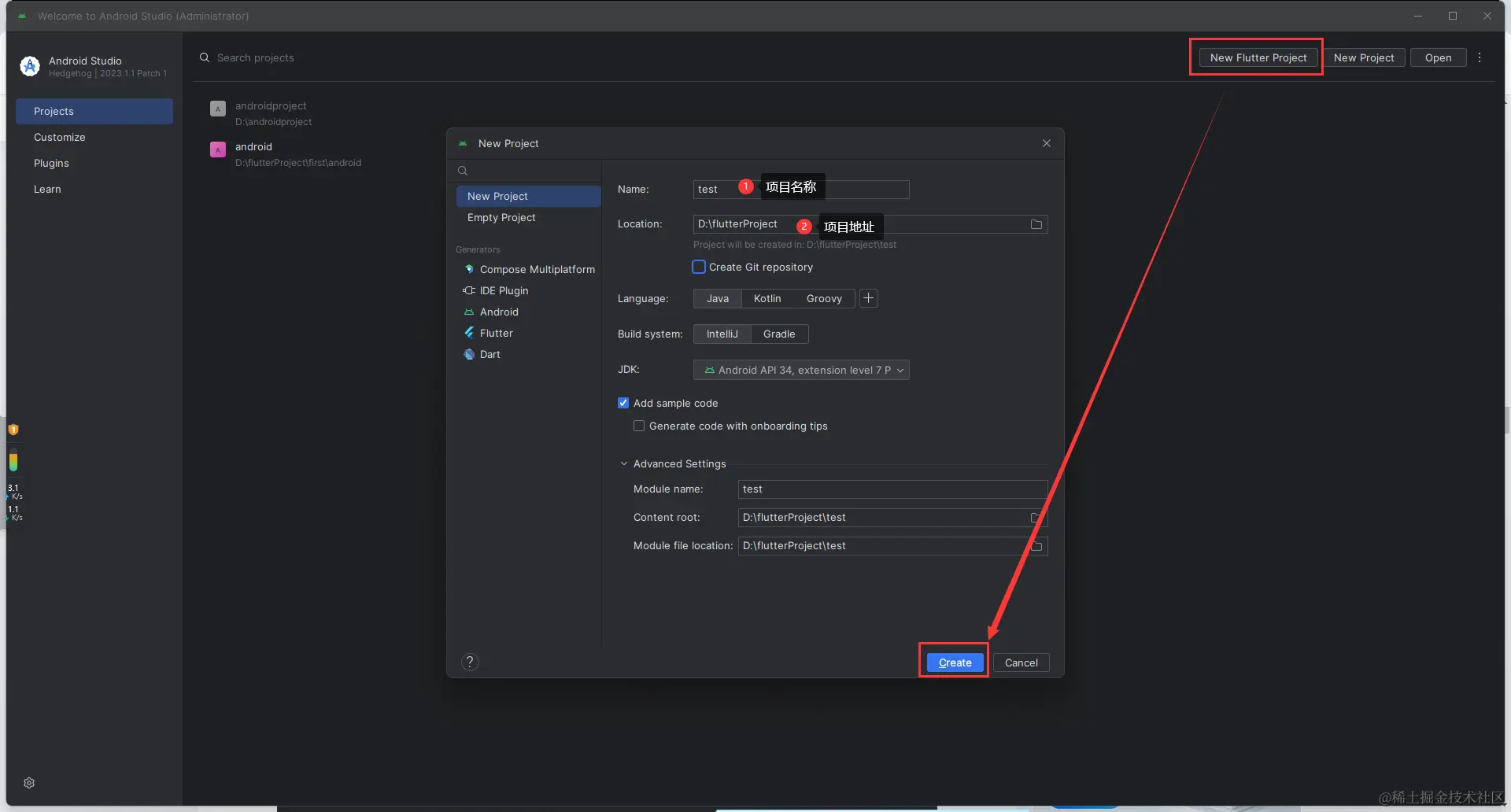Open the Plugins tab
Viewport: 1511px width, 812px height.
click(x=94, y=163)
